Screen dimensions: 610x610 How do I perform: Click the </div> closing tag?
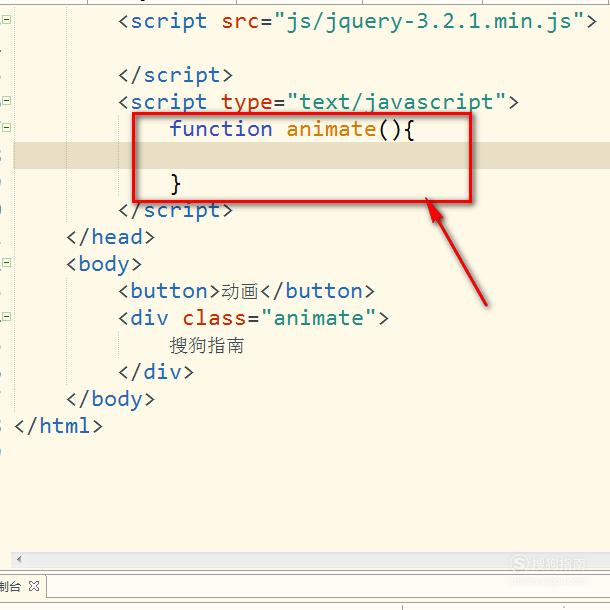click(156, 372)
